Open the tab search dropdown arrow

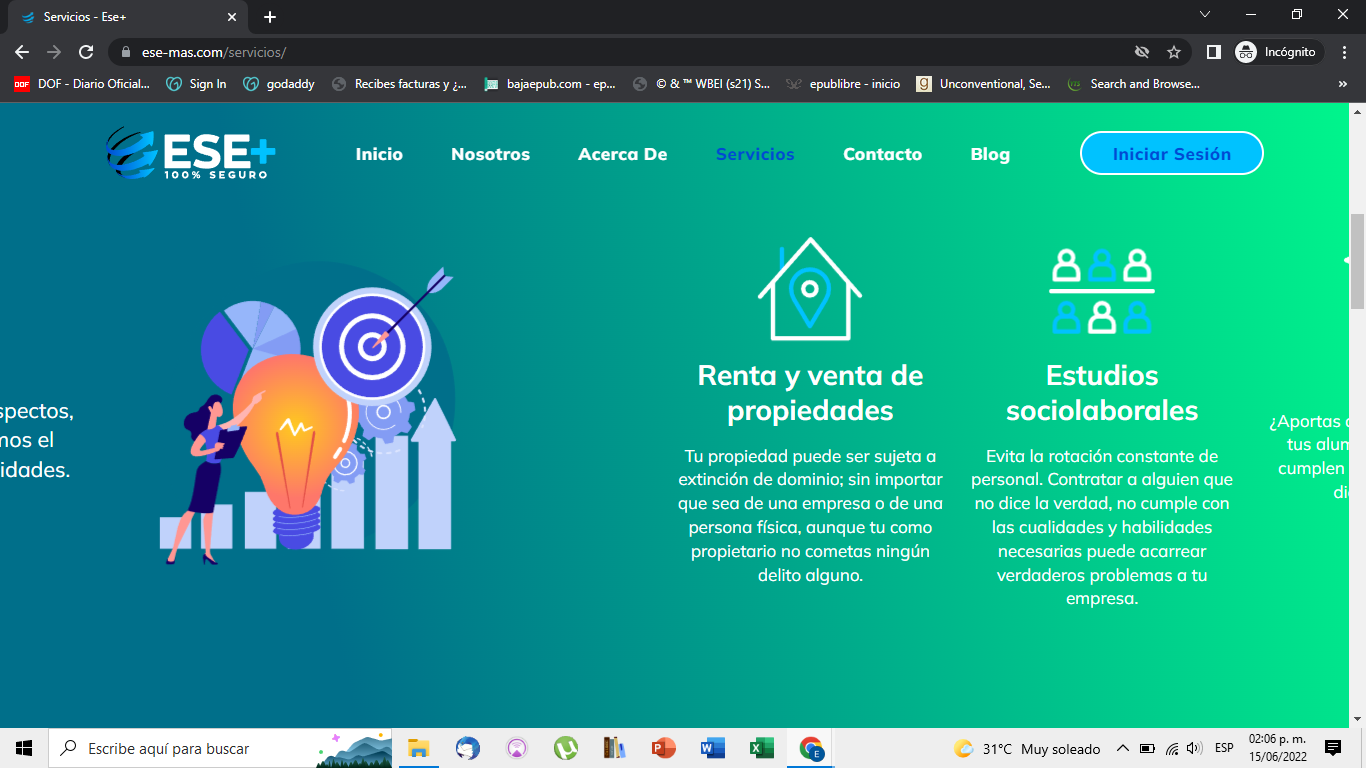coord(1205,15)
